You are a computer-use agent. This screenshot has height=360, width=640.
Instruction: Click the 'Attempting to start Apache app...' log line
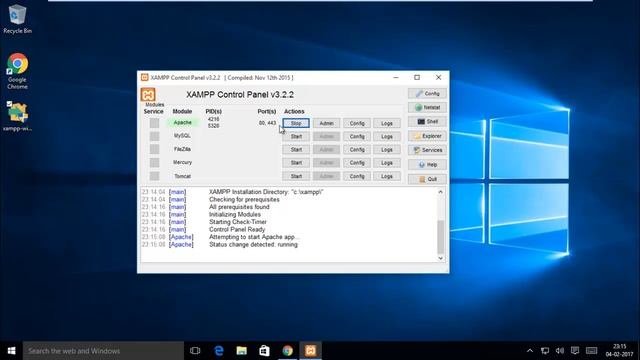(x=254, y=237)
